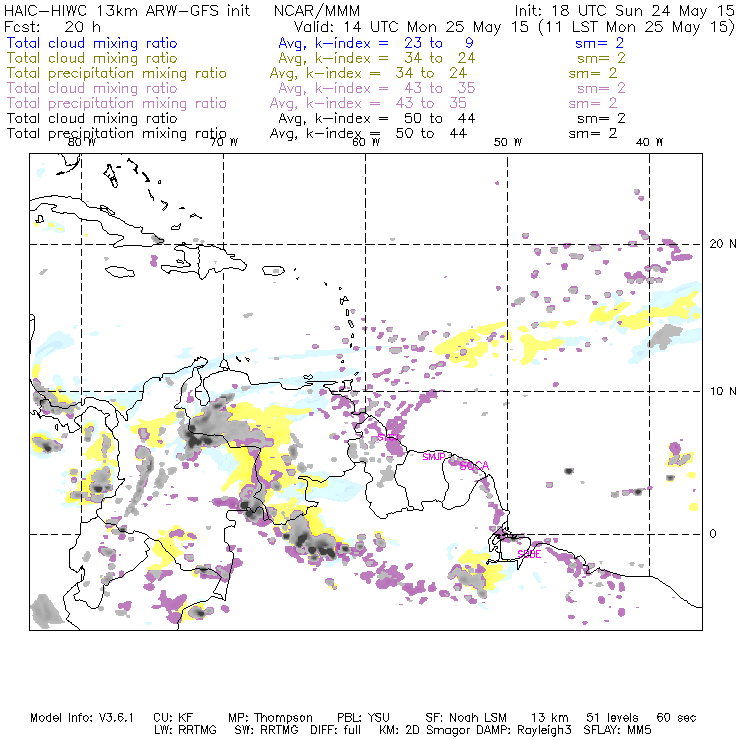Click the 'DIFF: full' model setting

click(336, 730)
